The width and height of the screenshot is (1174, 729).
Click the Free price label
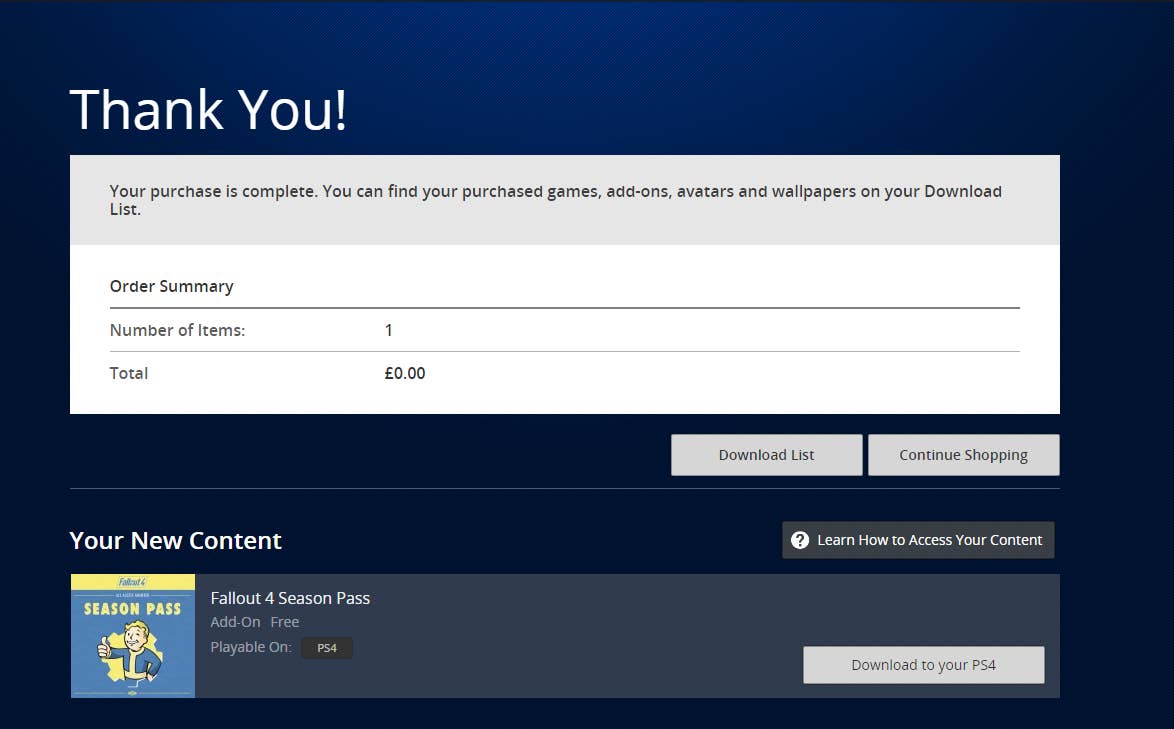pos(284,621)
